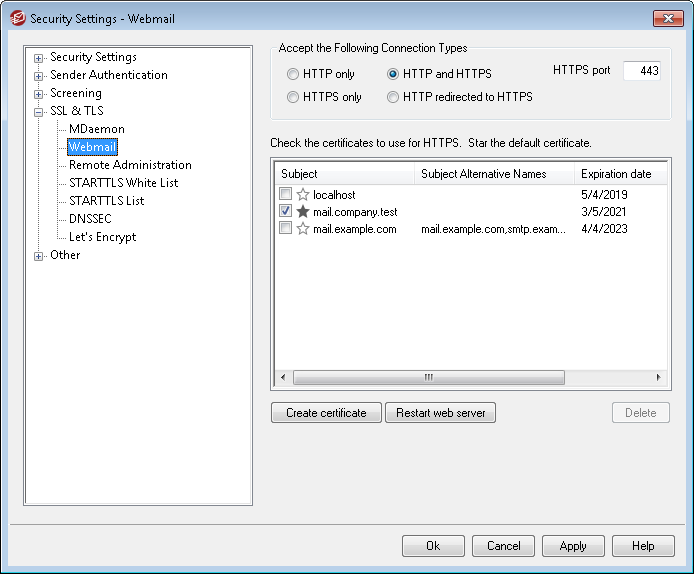Click the MDaemon icon in title bar

(x=17, y=18)
